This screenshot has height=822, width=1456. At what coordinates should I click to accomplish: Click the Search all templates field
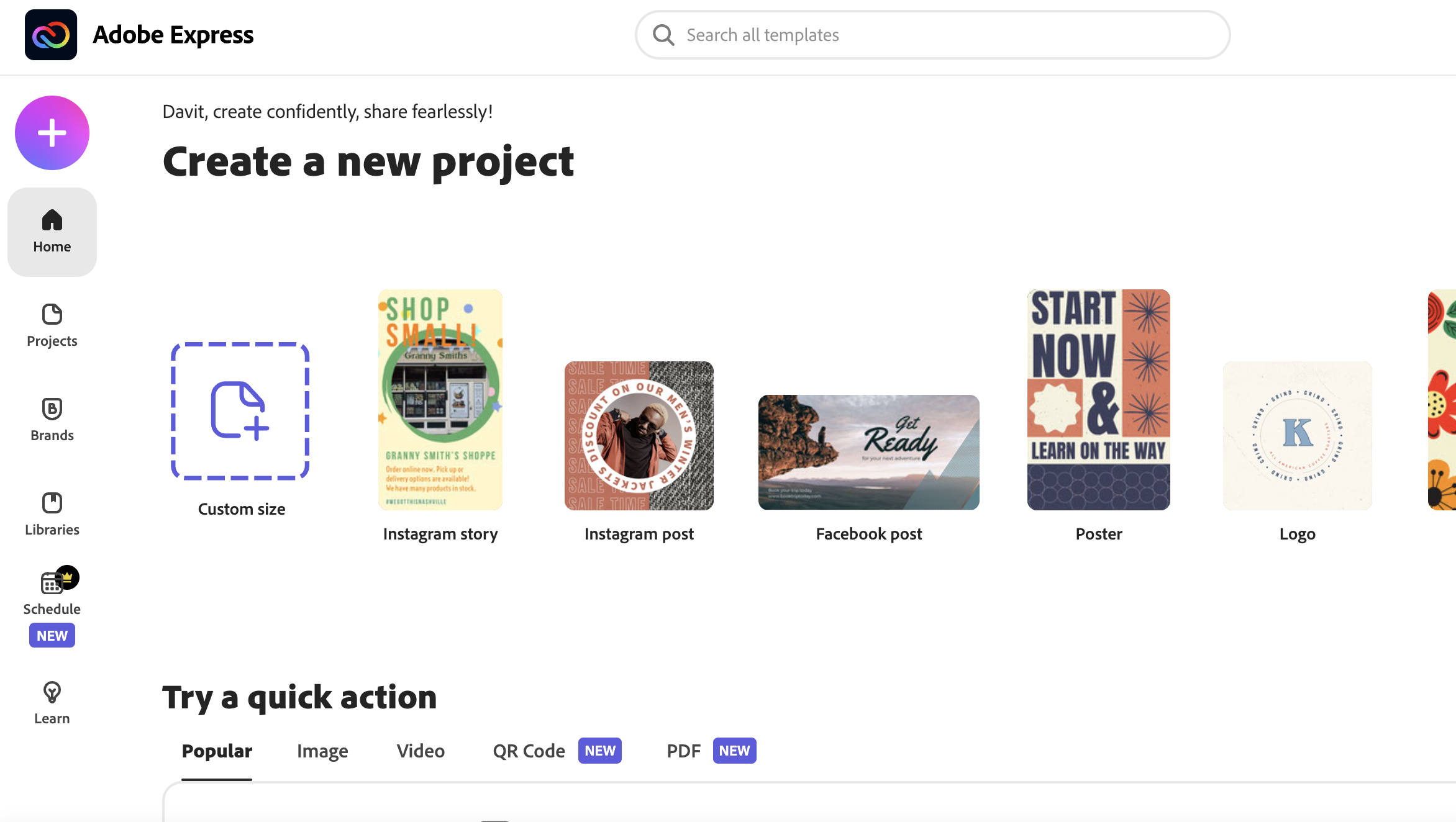932,35
